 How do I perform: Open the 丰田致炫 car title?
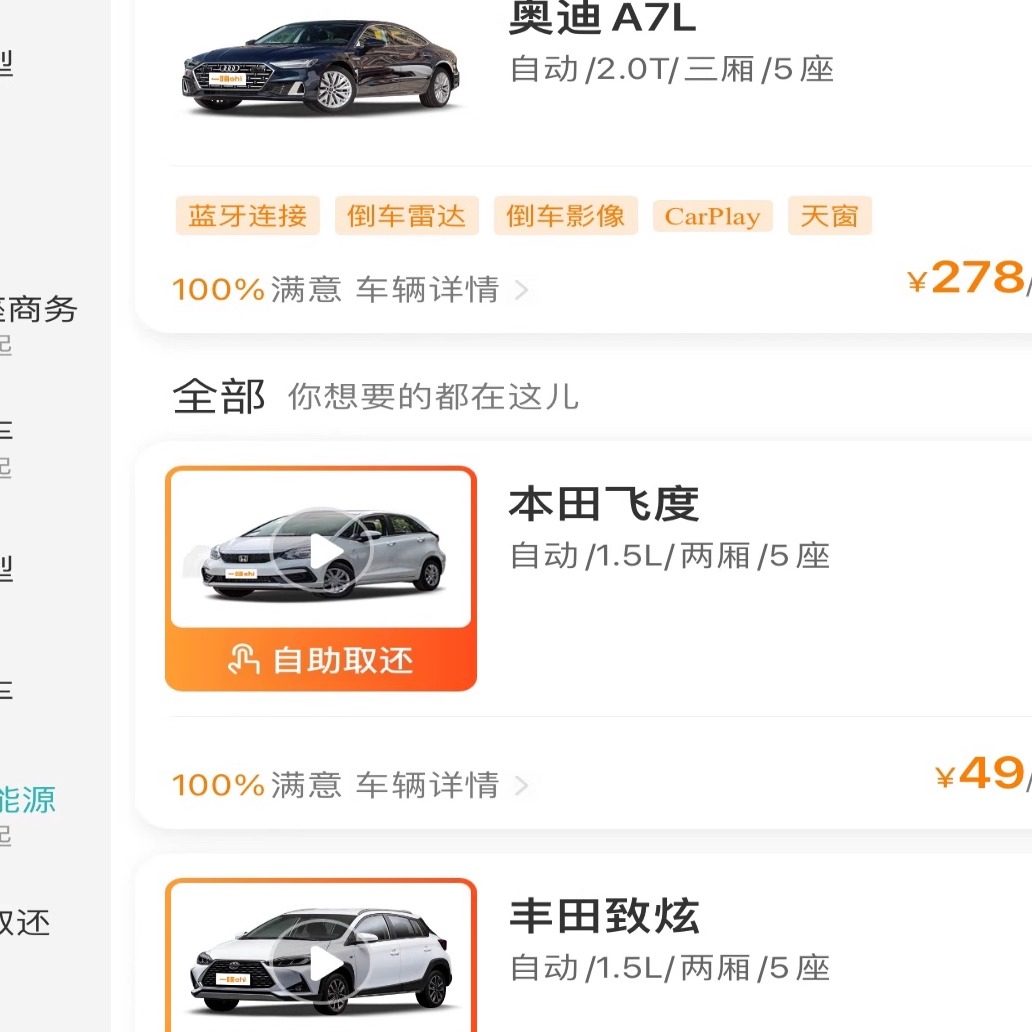pyautogui.click(x=604, y=916)
